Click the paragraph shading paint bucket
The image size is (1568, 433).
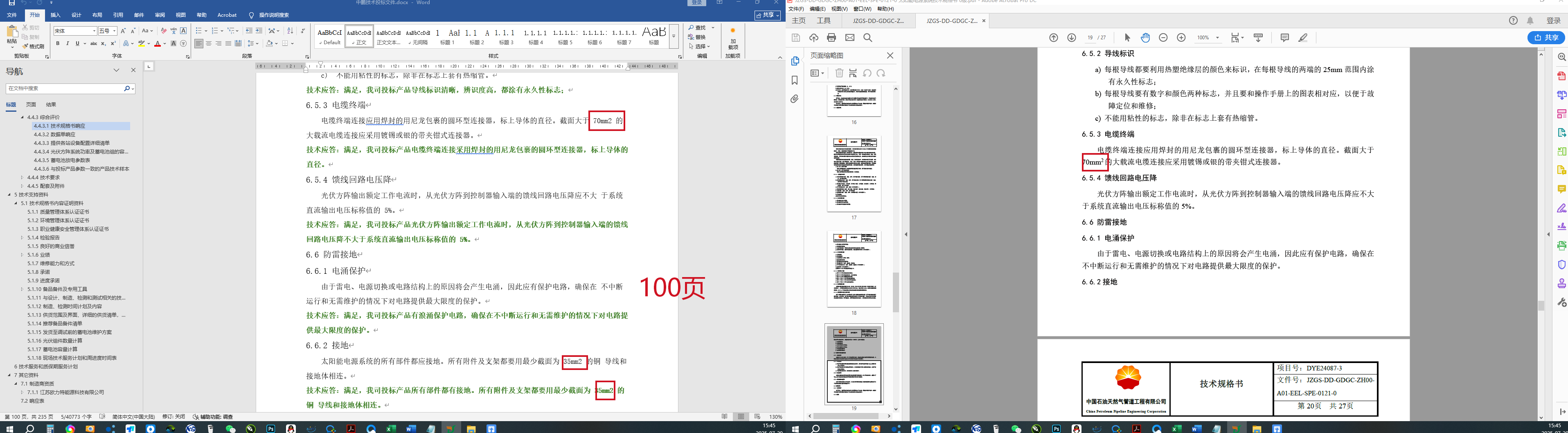(x=270, y=44)
